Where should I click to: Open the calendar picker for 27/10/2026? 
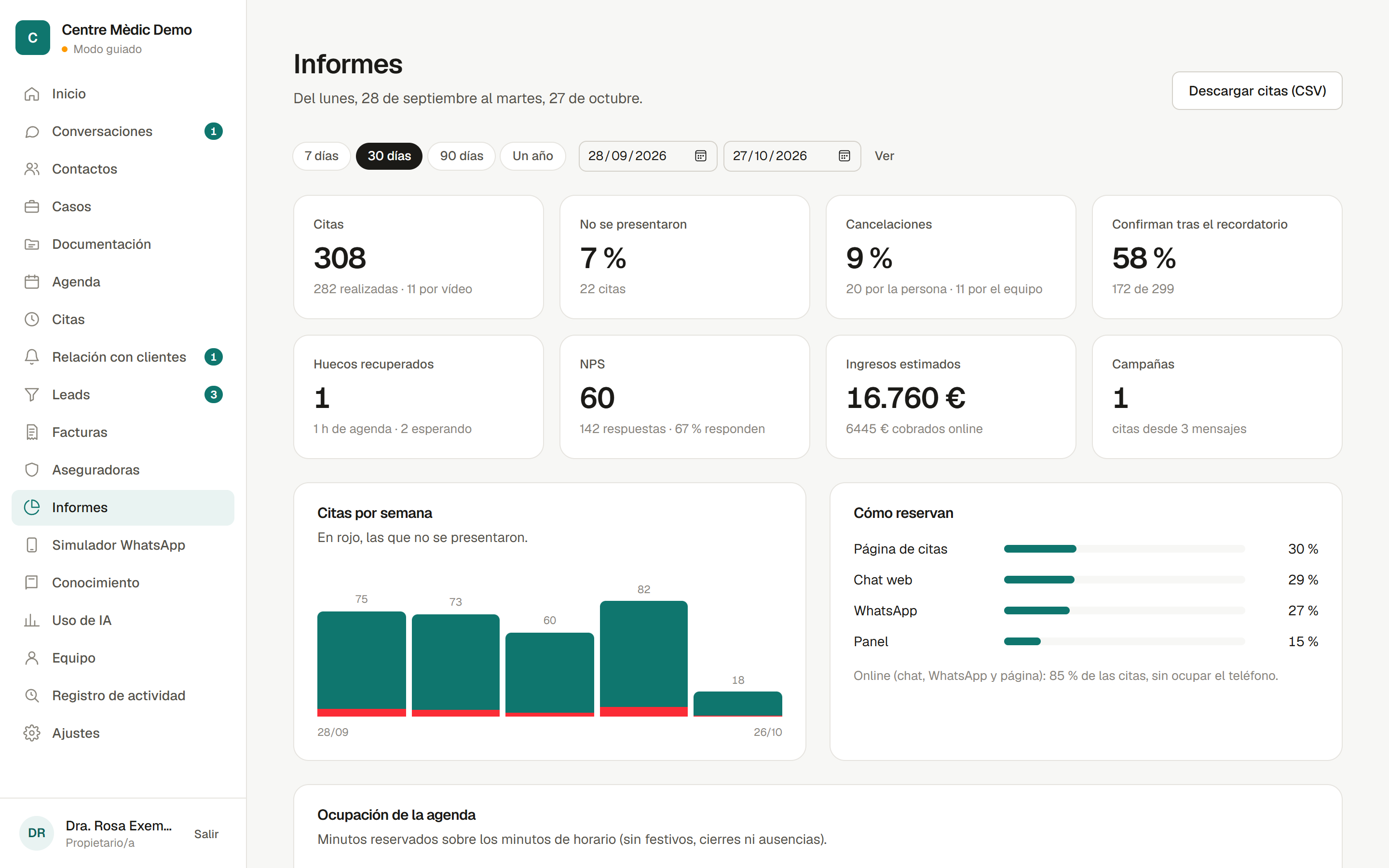[844, 156]
